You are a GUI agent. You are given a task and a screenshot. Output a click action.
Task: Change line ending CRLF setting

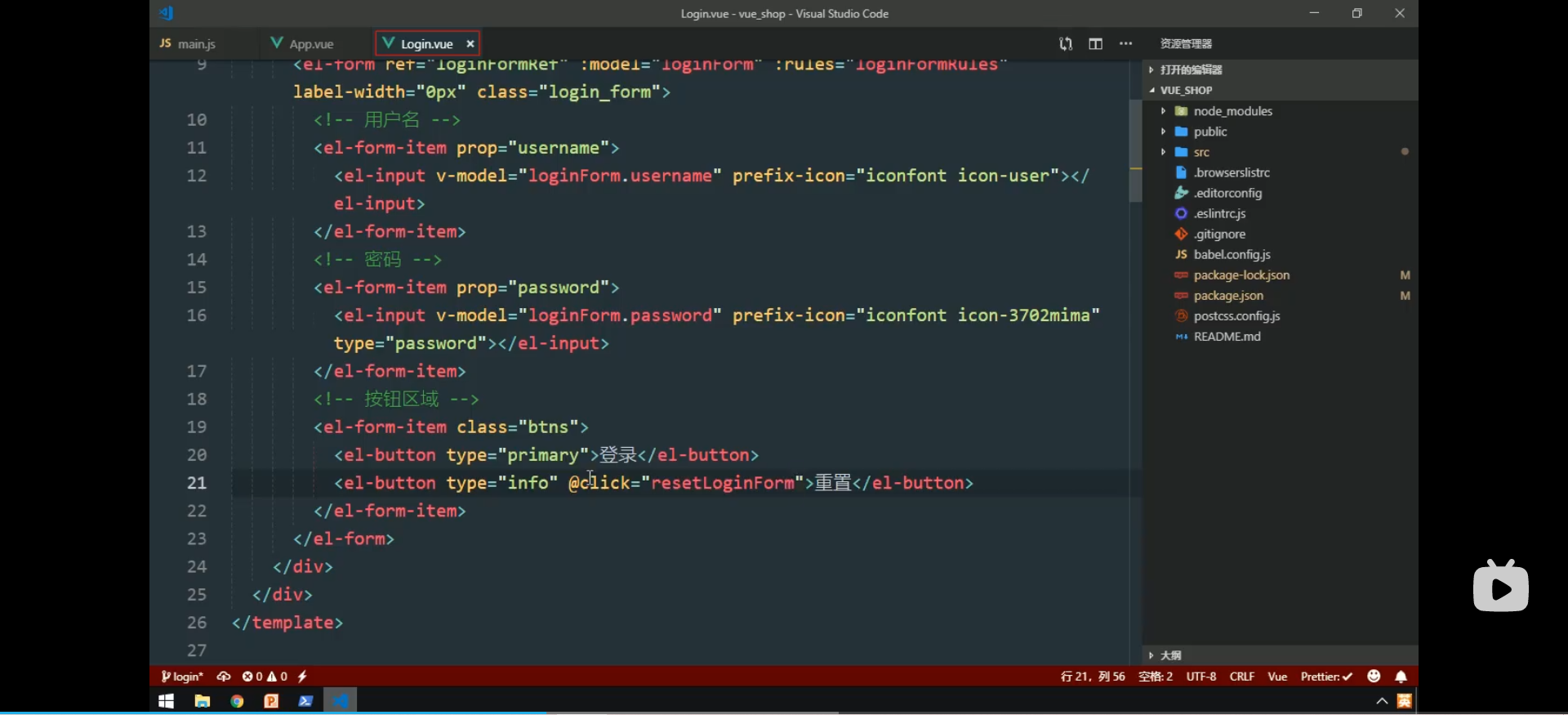click(x=1242, y=677)
